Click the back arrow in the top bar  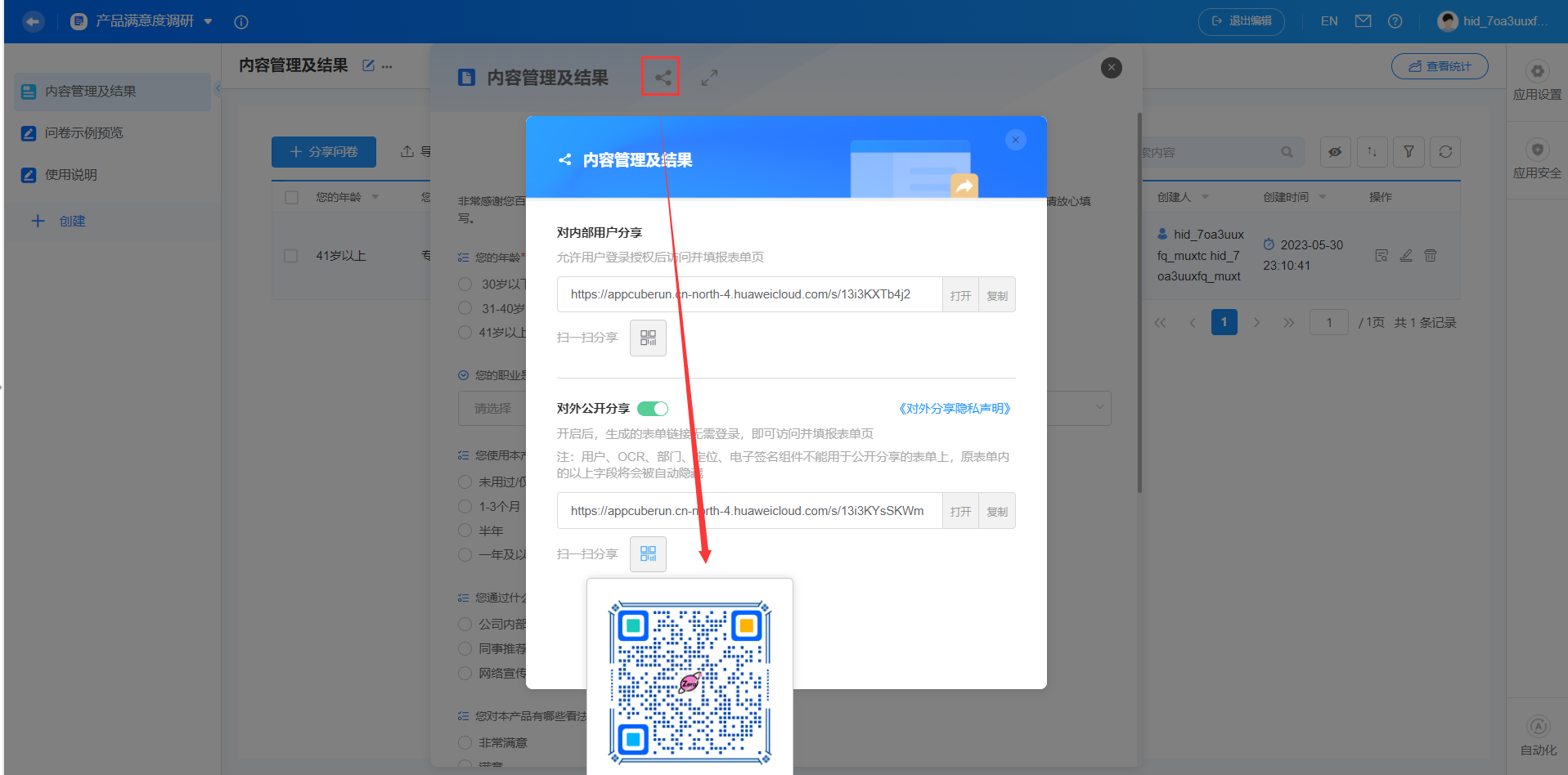pyautogui.click(x=33, y=21)
